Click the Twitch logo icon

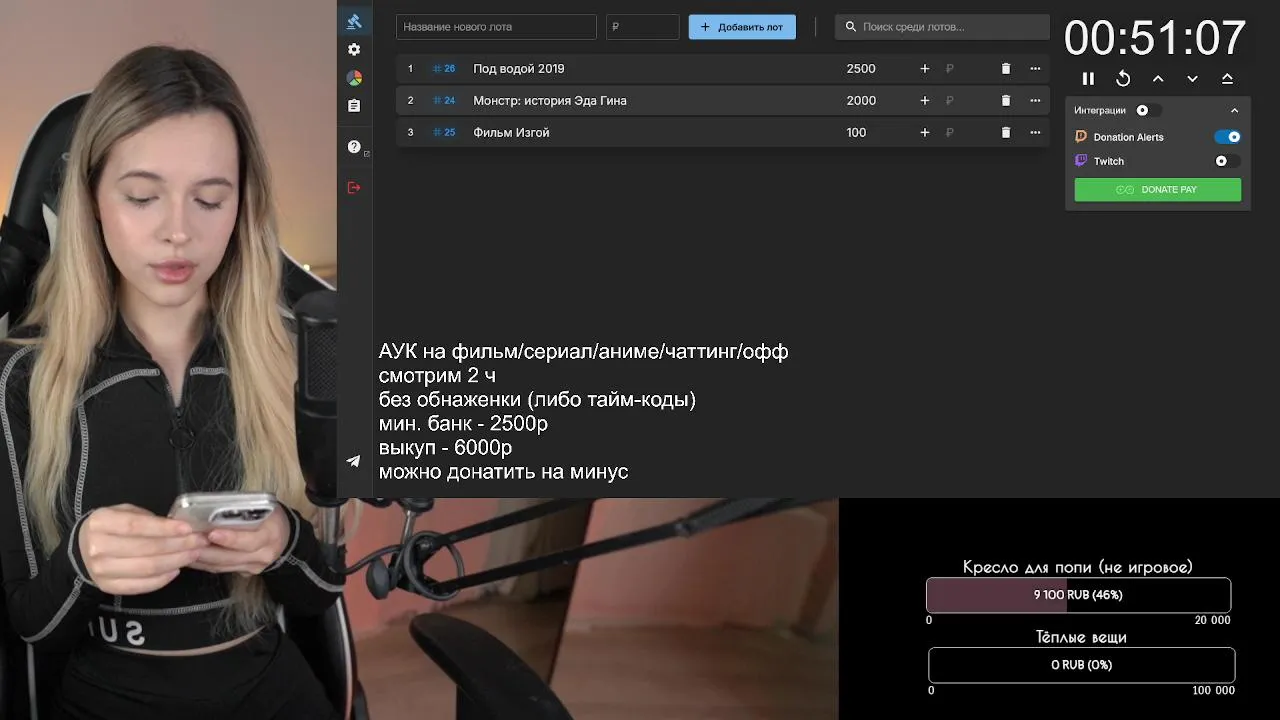(1081, 161)
